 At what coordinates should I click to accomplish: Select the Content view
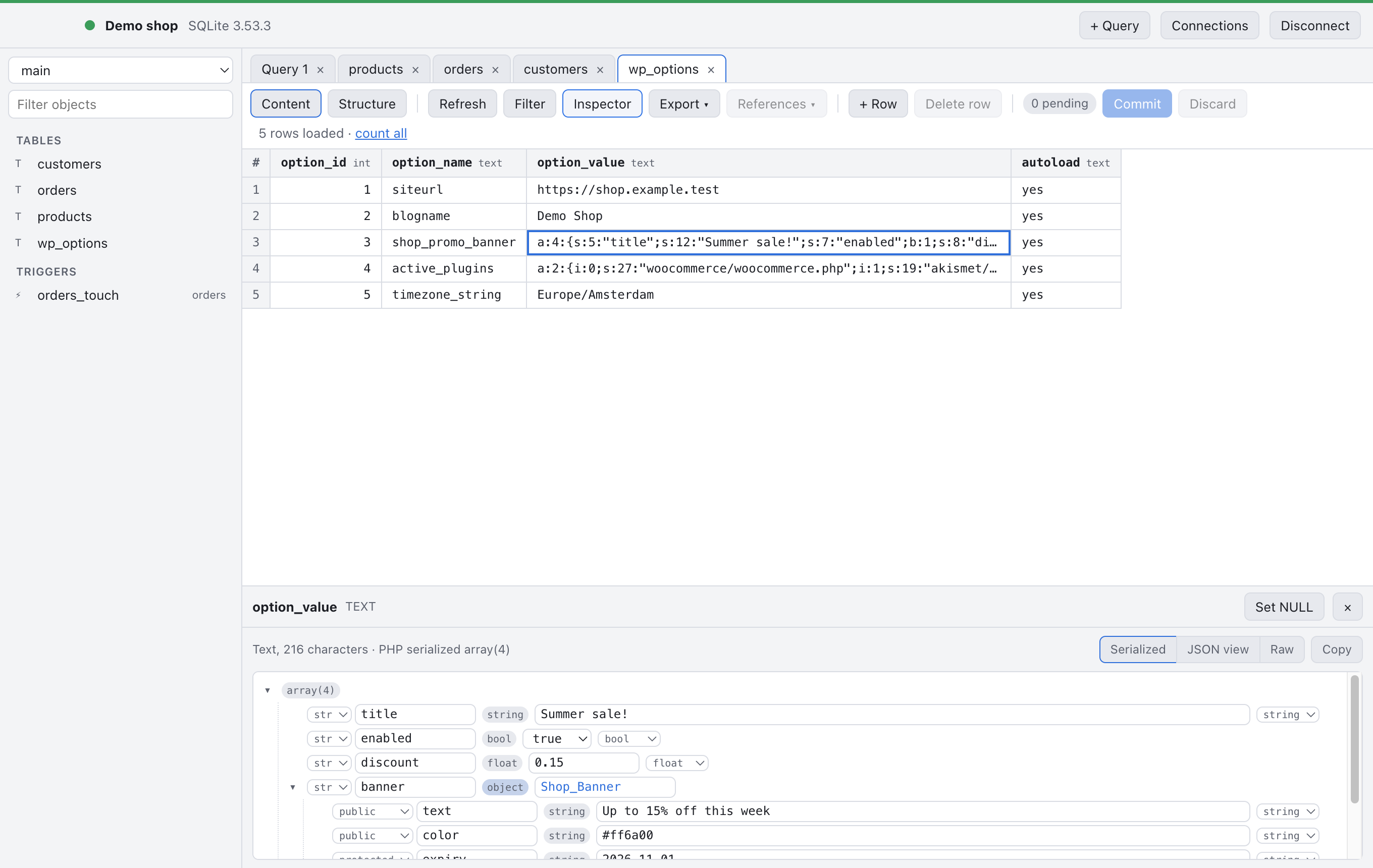(x=286, y=104)
